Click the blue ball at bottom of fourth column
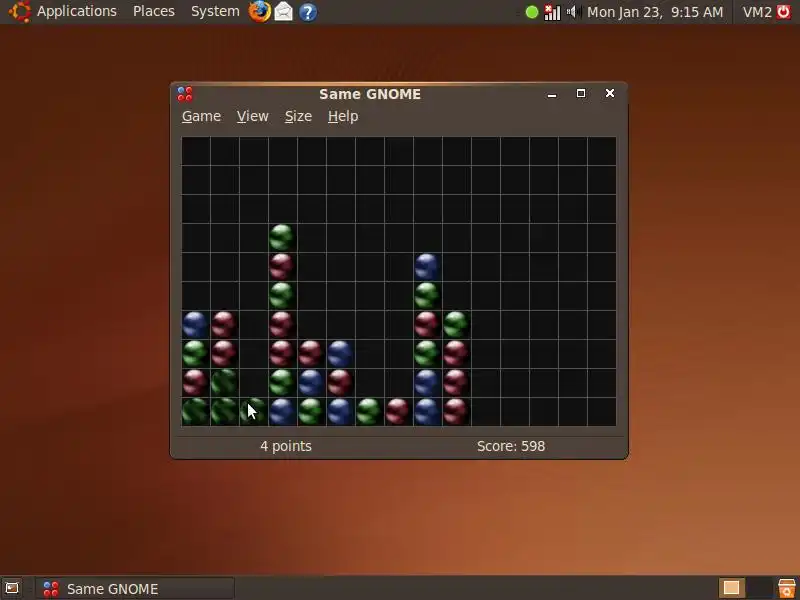 [283, 411]
